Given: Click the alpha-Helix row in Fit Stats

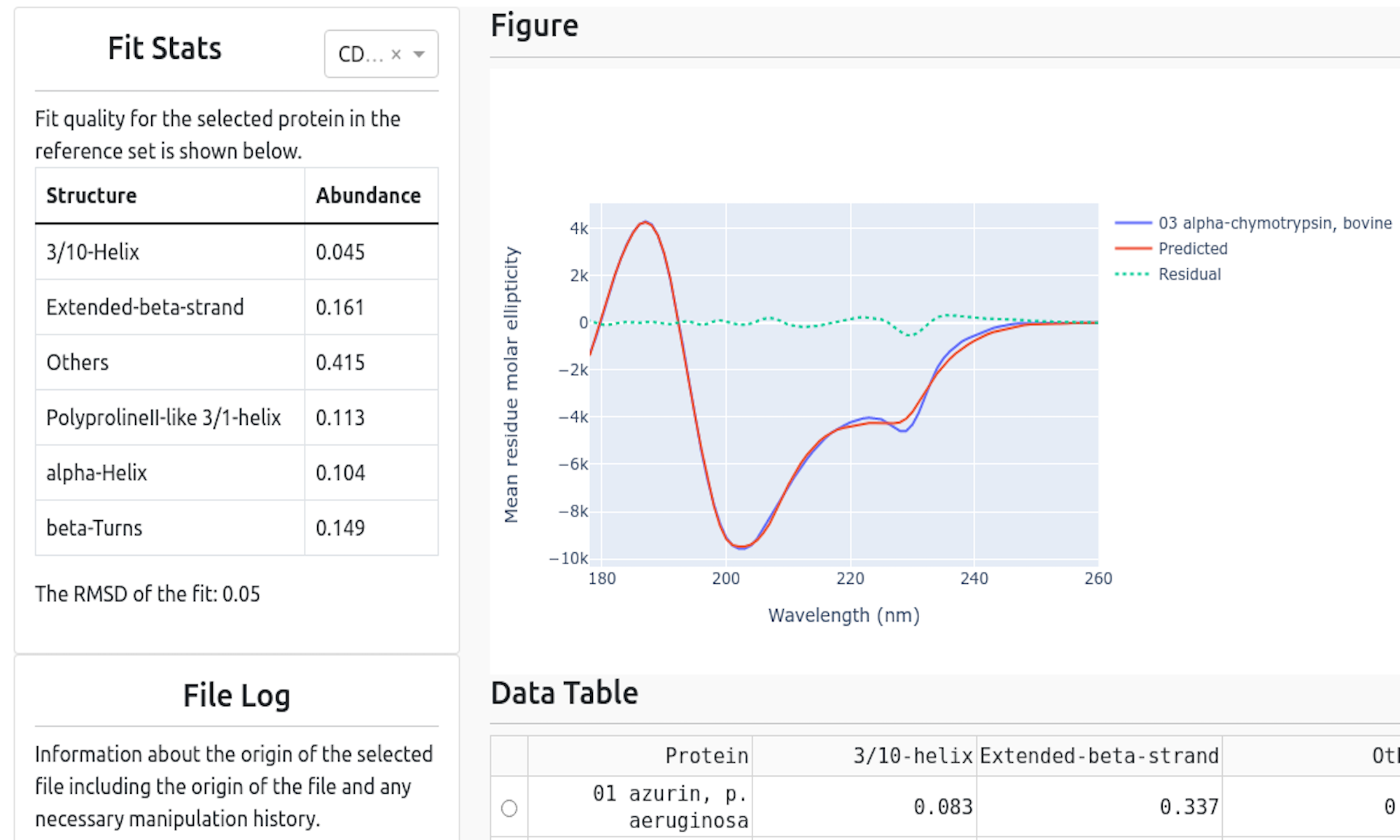Looking at the screenshot, I should (97, 473).
